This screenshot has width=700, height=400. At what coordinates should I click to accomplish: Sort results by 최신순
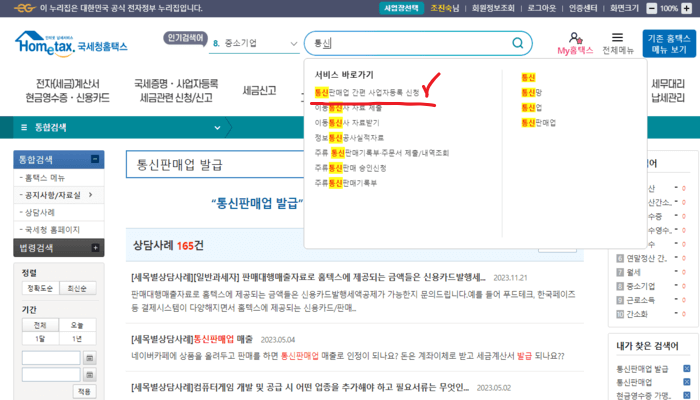[77, 288]
